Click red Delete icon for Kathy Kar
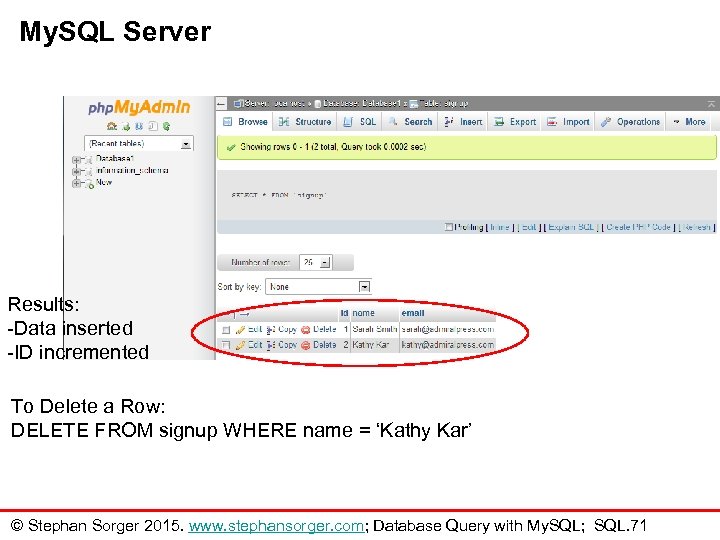720x540 pixels. click(306, 345)
